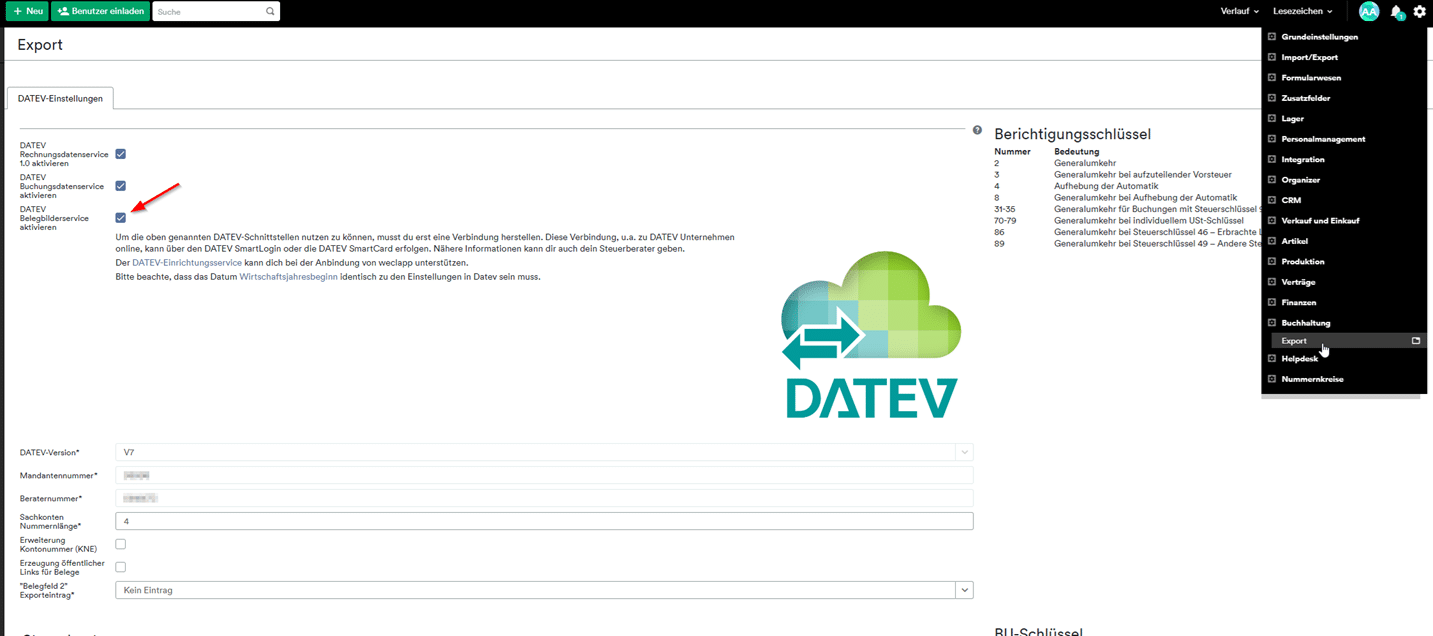Expand Produktion in settings menu

click(1302, 261)
